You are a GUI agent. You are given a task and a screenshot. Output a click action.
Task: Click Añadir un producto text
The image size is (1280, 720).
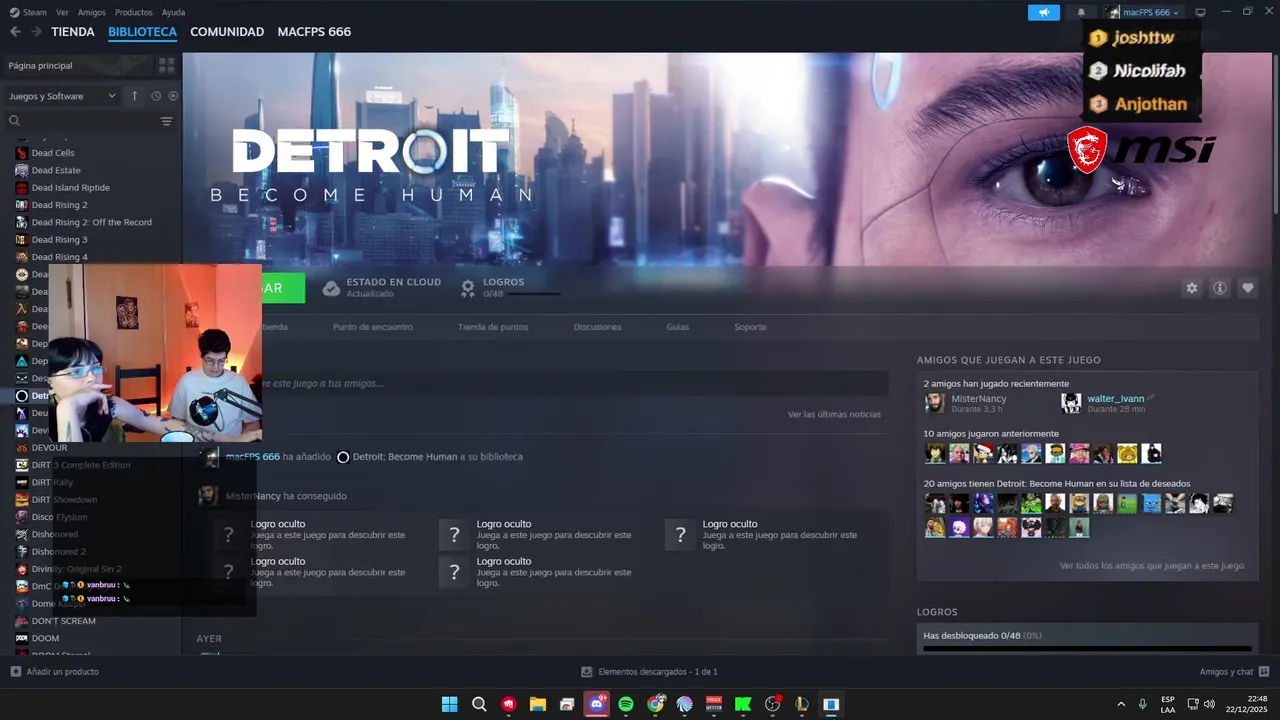[x=63, y=672]
